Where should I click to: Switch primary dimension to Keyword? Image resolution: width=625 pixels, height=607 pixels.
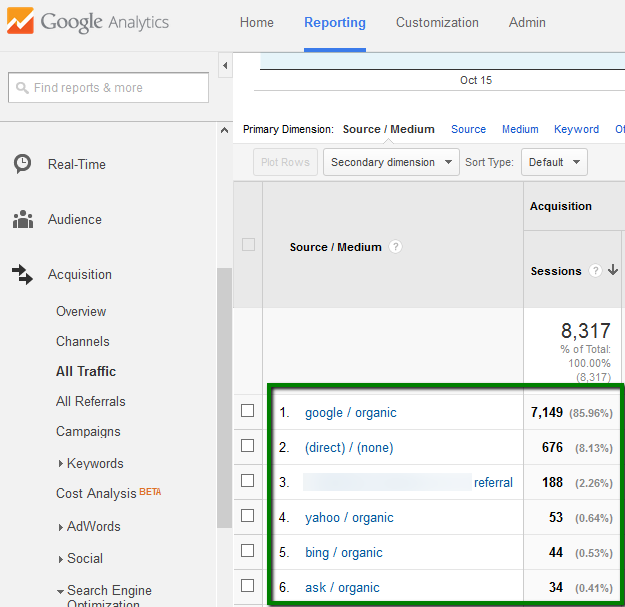pyautogui.click(x=576, y=129)
